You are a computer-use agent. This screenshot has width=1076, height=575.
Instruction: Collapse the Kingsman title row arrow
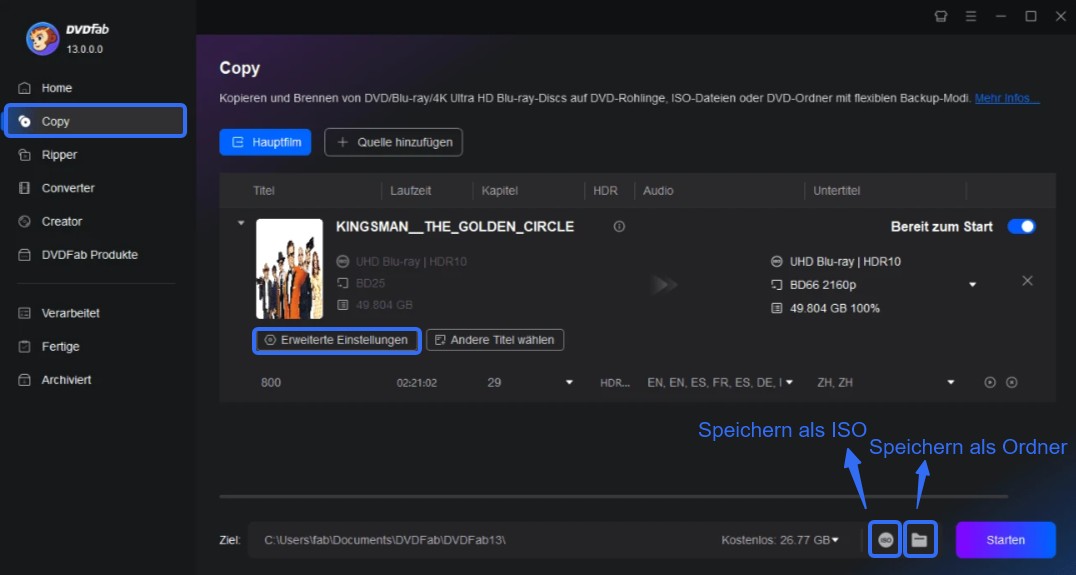(241, 223)
